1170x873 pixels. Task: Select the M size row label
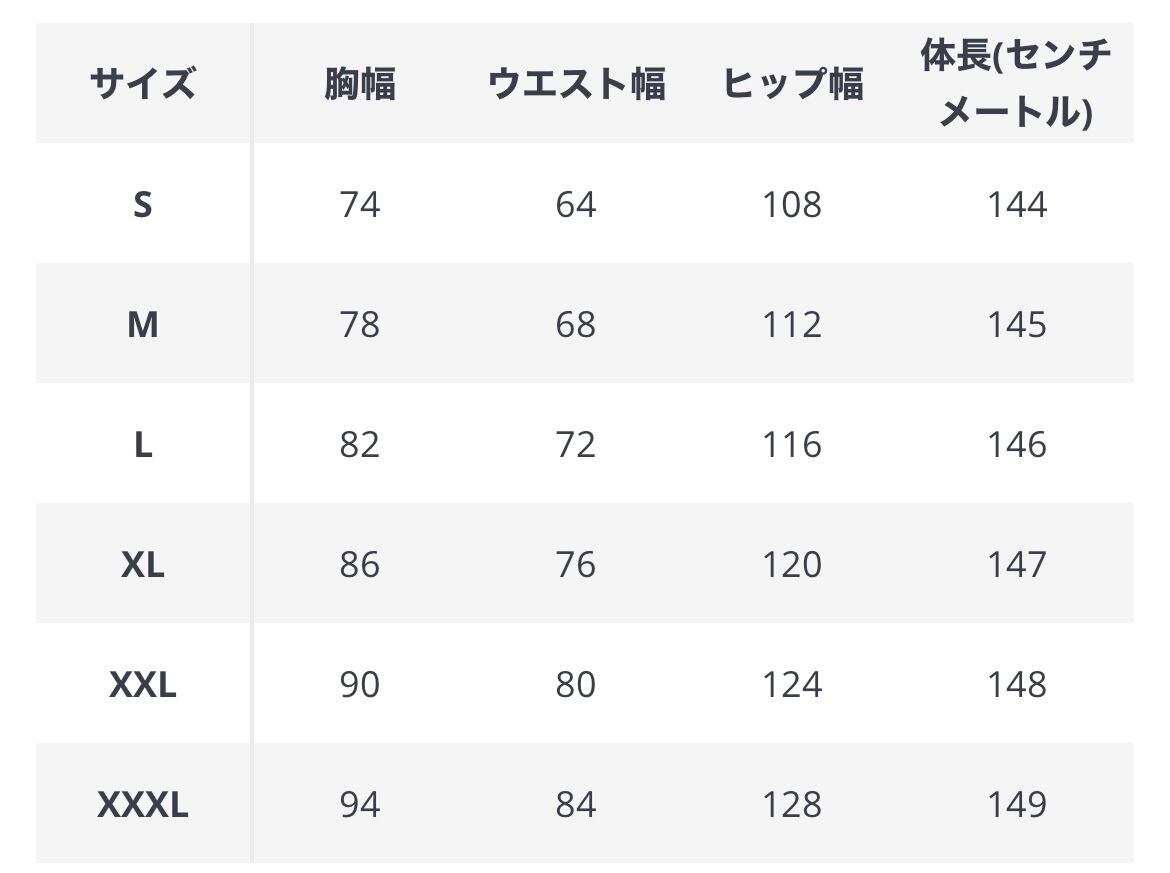point(143,325)
